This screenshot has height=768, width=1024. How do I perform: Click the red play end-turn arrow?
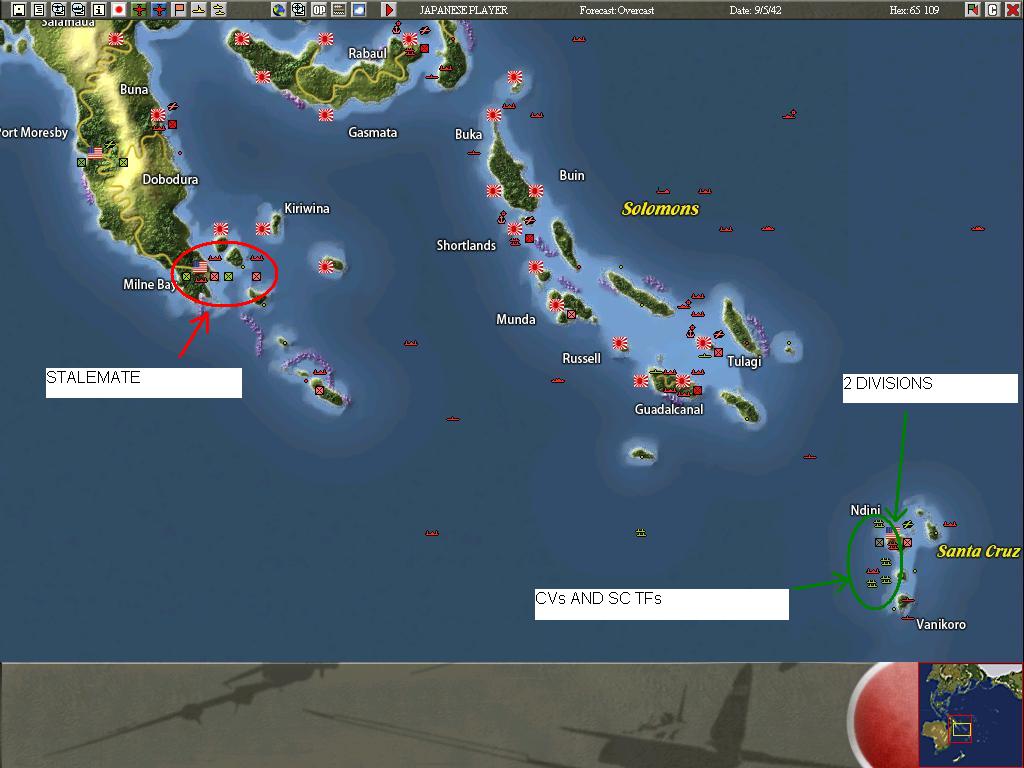click(389, 10)
